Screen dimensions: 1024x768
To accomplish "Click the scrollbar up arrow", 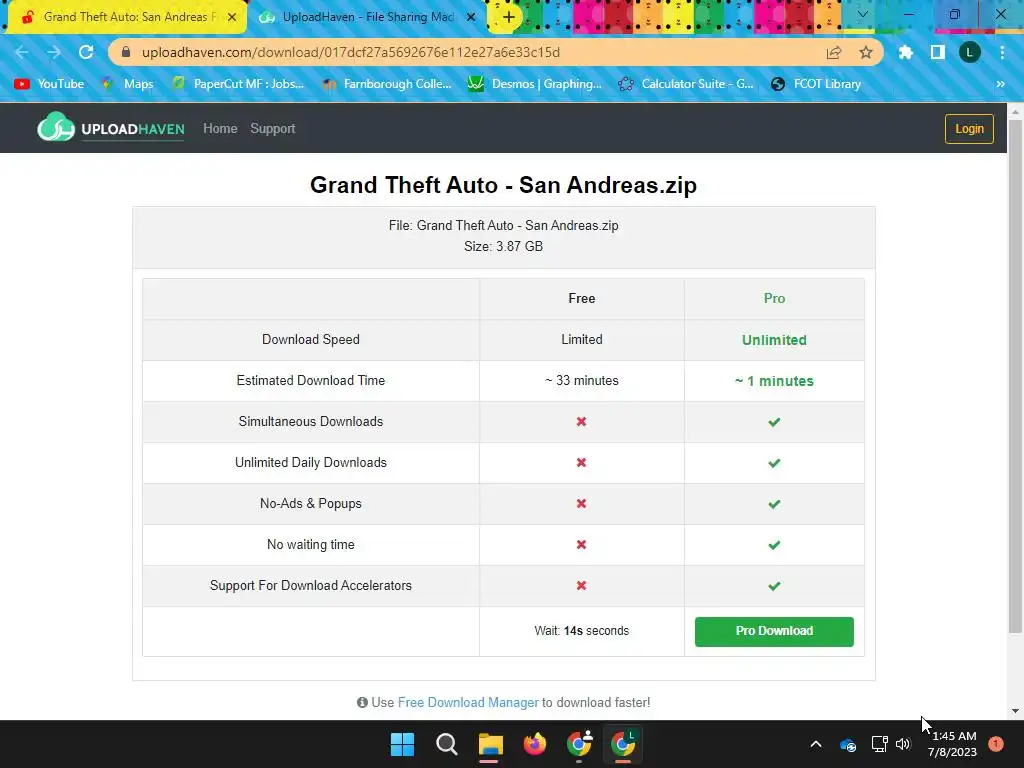I will tap(1015, 111).
